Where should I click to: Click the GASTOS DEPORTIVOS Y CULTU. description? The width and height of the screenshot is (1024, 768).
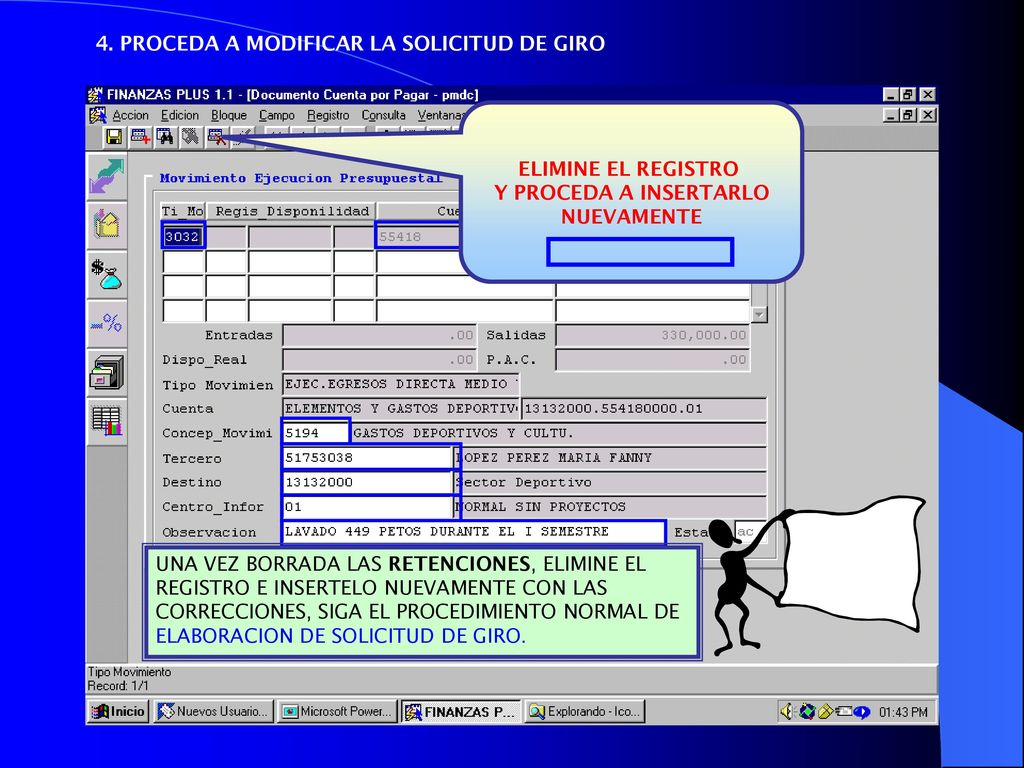558,433
